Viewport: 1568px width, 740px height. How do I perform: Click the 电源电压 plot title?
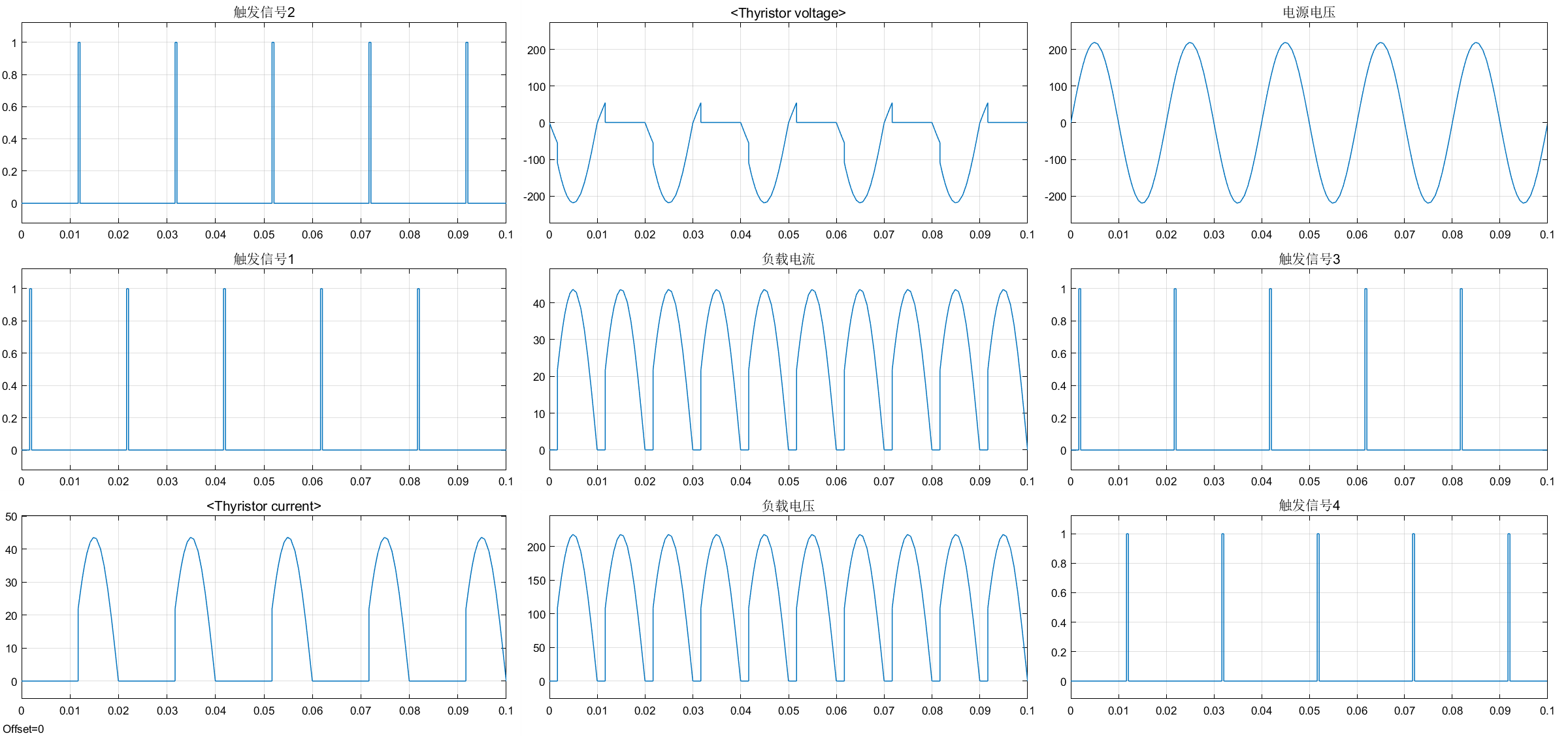(x=1309, y=12)
